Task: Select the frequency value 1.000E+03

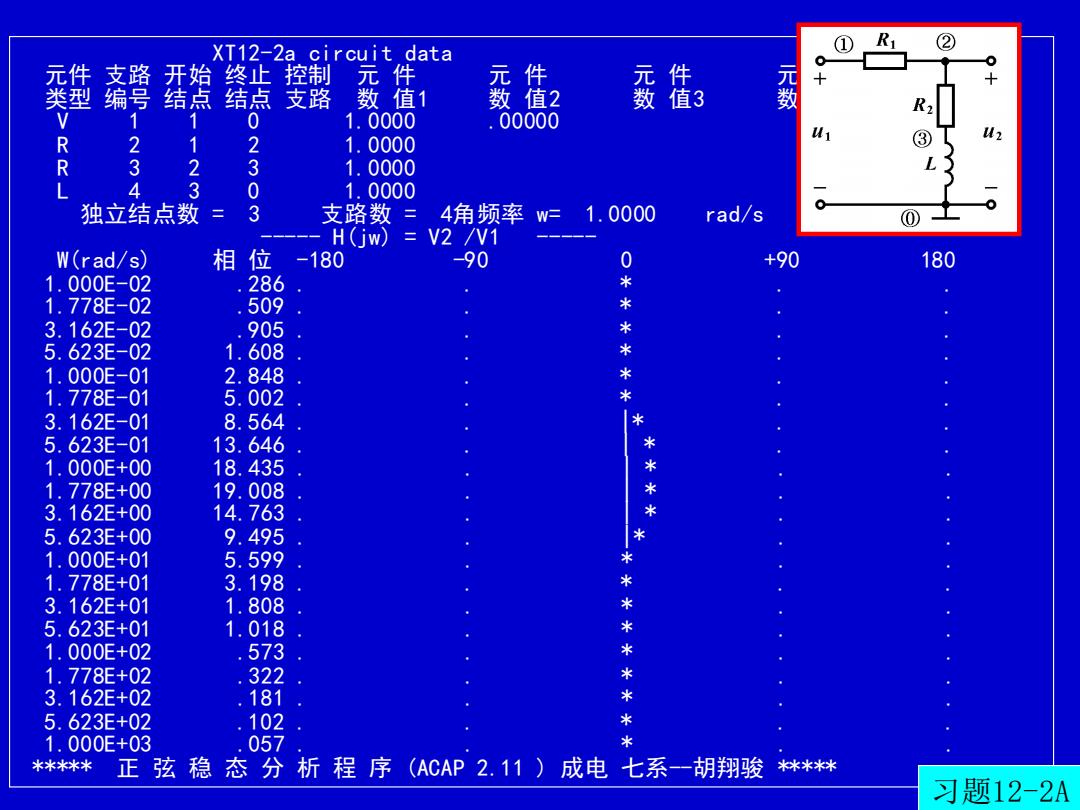Action: [x=98, y=745]
